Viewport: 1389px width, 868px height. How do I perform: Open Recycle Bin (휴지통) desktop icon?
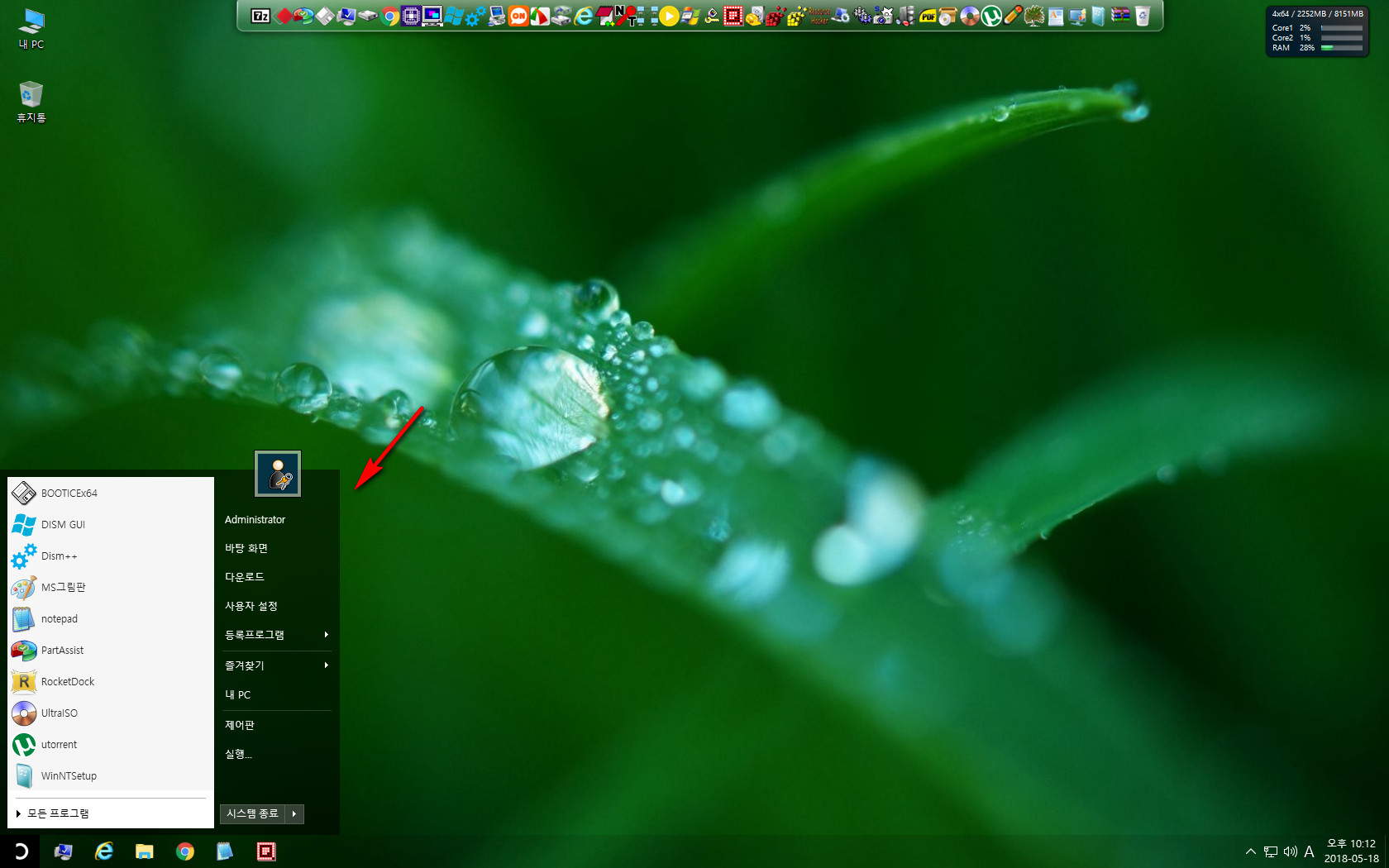pos(31,102)
